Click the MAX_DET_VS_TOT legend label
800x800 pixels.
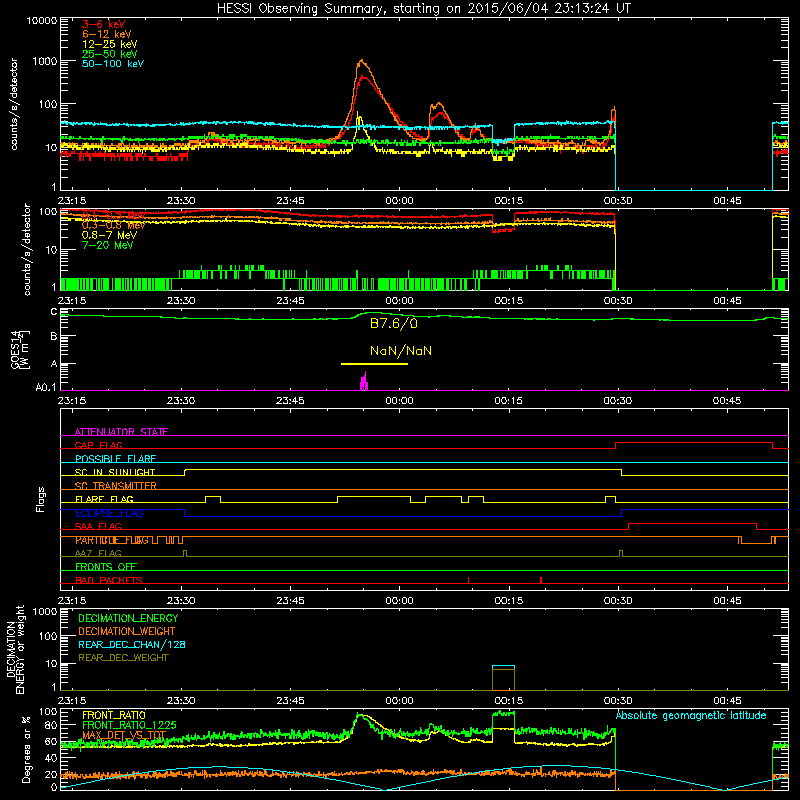tap(124, 735)
